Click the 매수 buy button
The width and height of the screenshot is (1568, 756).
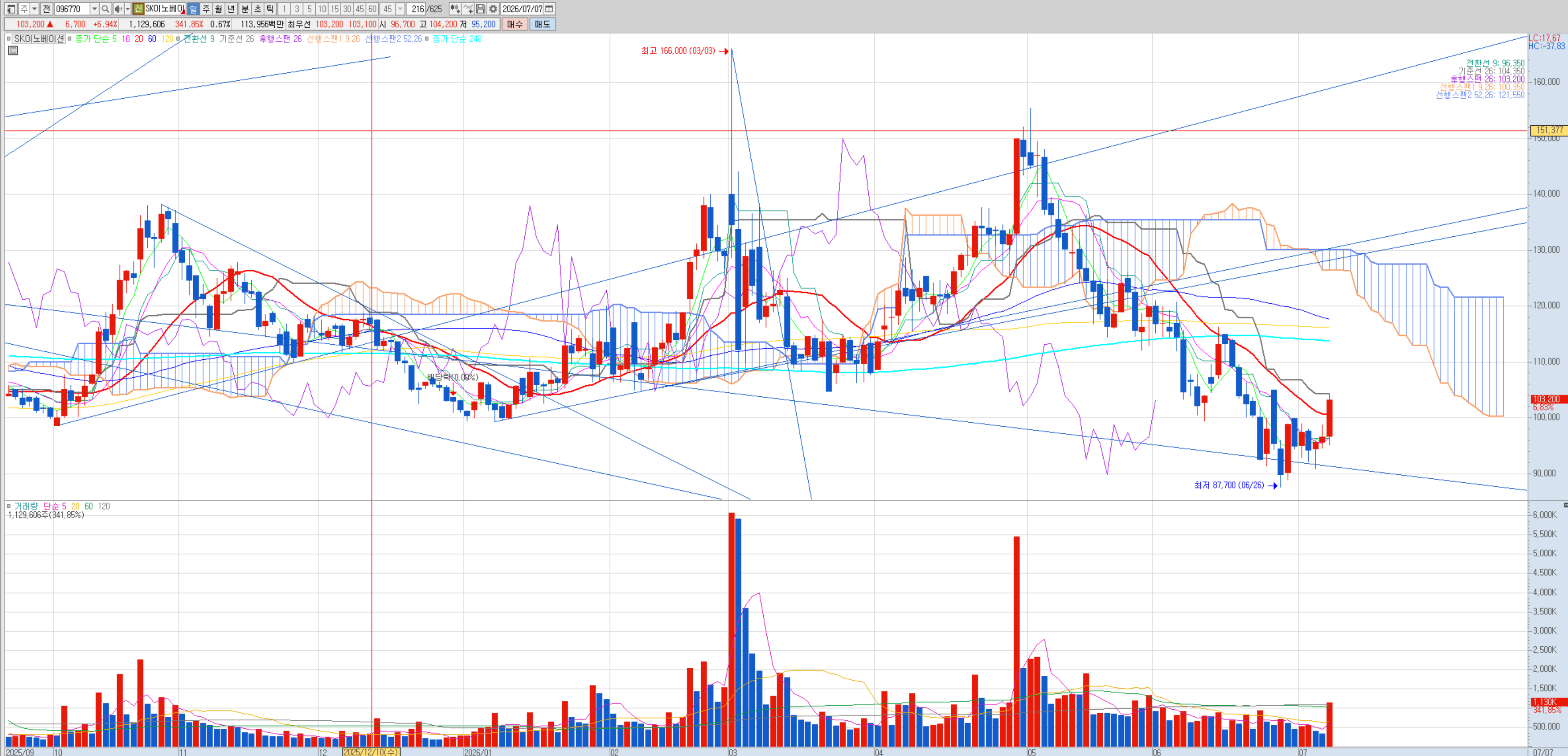pyautogui.click(x=515, y=24)
